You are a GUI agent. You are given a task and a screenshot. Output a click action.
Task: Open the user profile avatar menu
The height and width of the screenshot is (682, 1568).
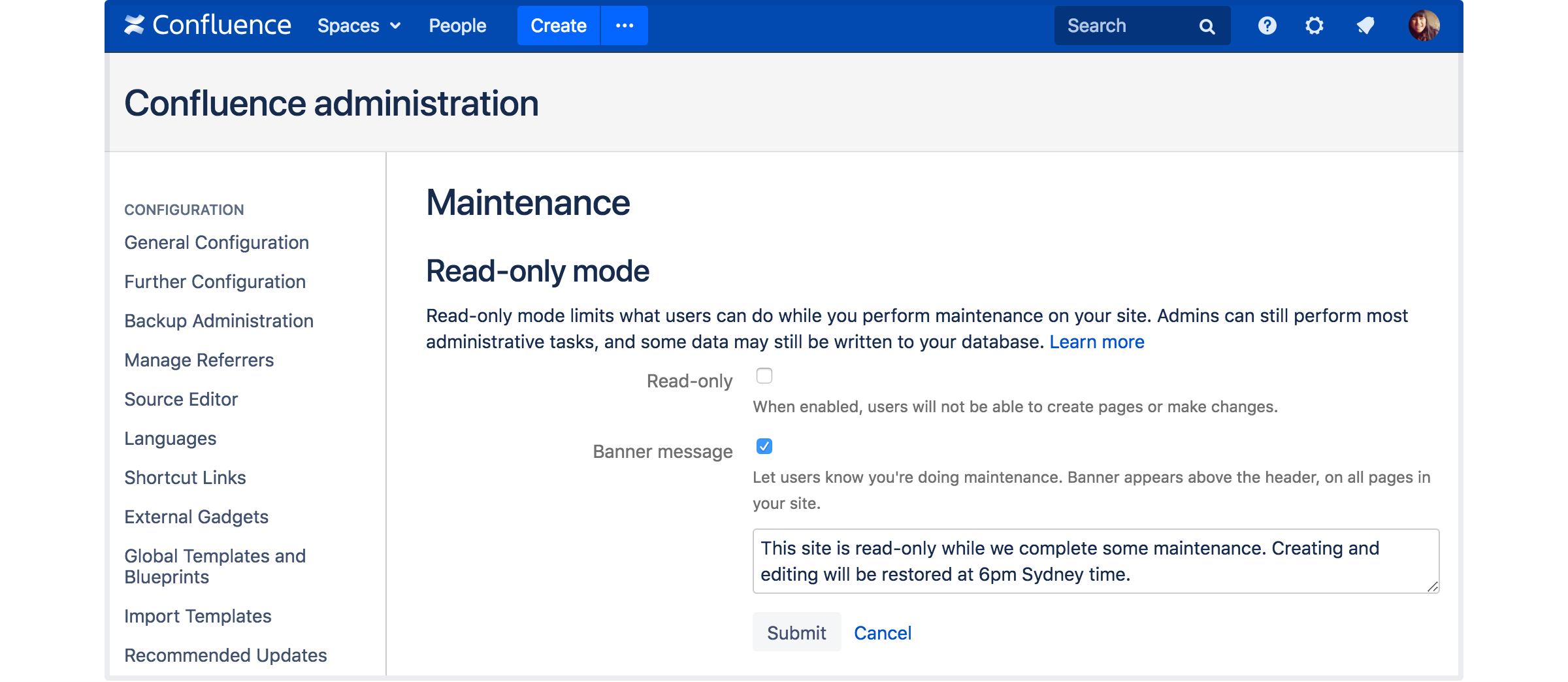[1424, 25]
